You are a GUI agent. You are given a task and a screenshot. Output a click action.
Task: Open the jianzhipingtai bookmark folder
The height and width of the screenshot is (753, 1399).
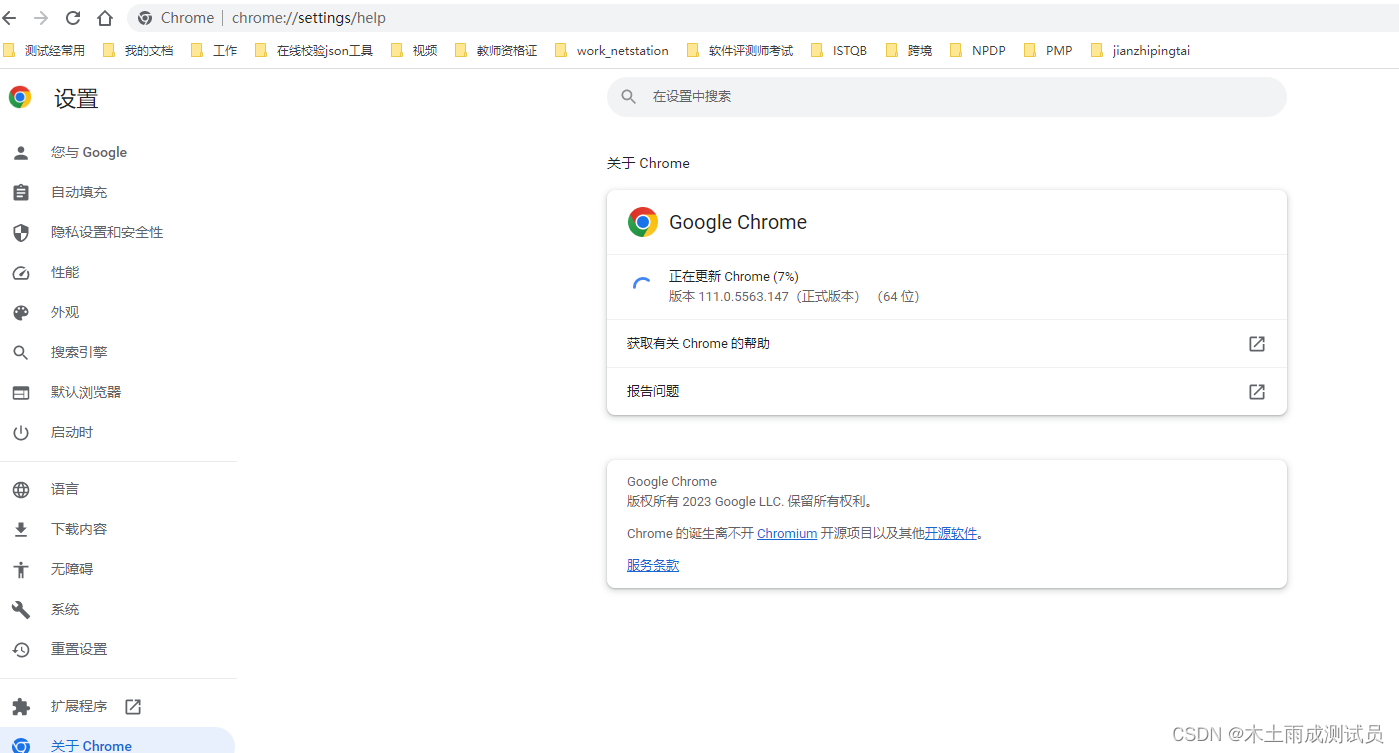1141,50
